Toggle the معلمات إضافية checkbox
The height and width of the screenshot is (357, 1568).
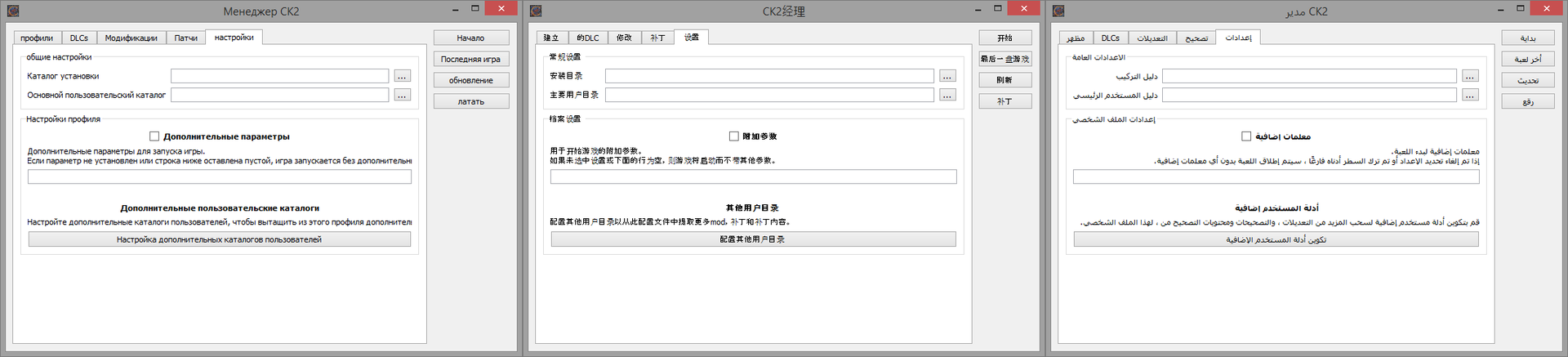pos(1246,136)
